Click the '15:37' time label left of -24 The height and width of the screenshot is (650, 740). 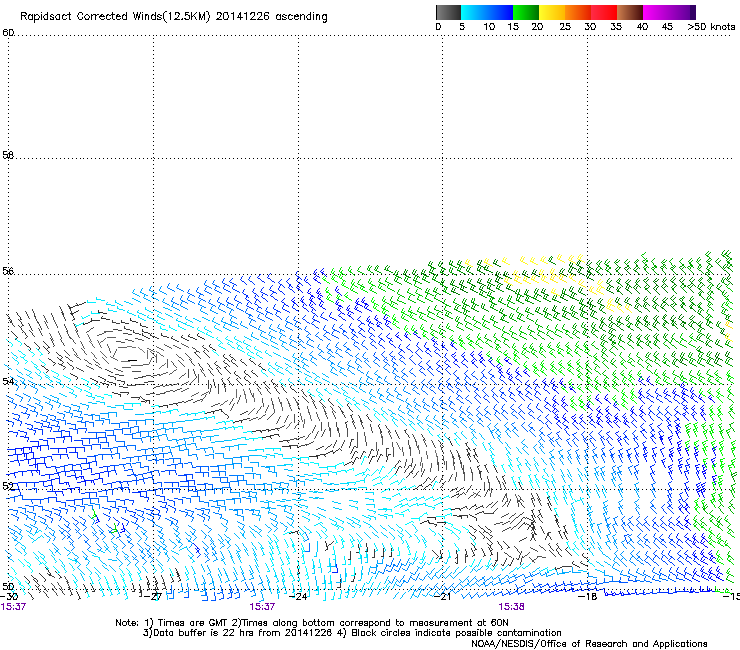click(x=262, y=607)
